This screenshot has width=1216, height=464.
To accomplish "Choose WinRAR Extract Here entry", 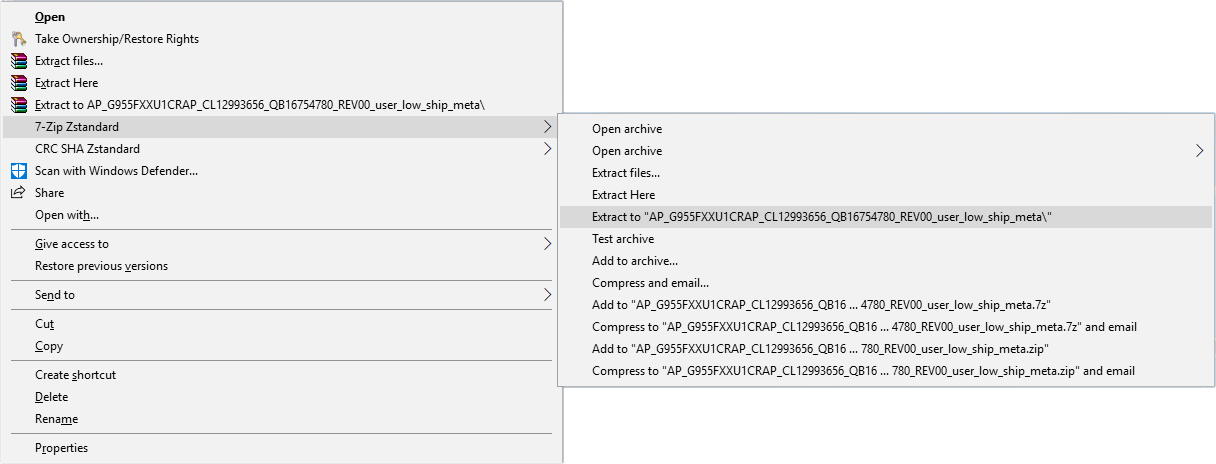I will coord(281,83).
